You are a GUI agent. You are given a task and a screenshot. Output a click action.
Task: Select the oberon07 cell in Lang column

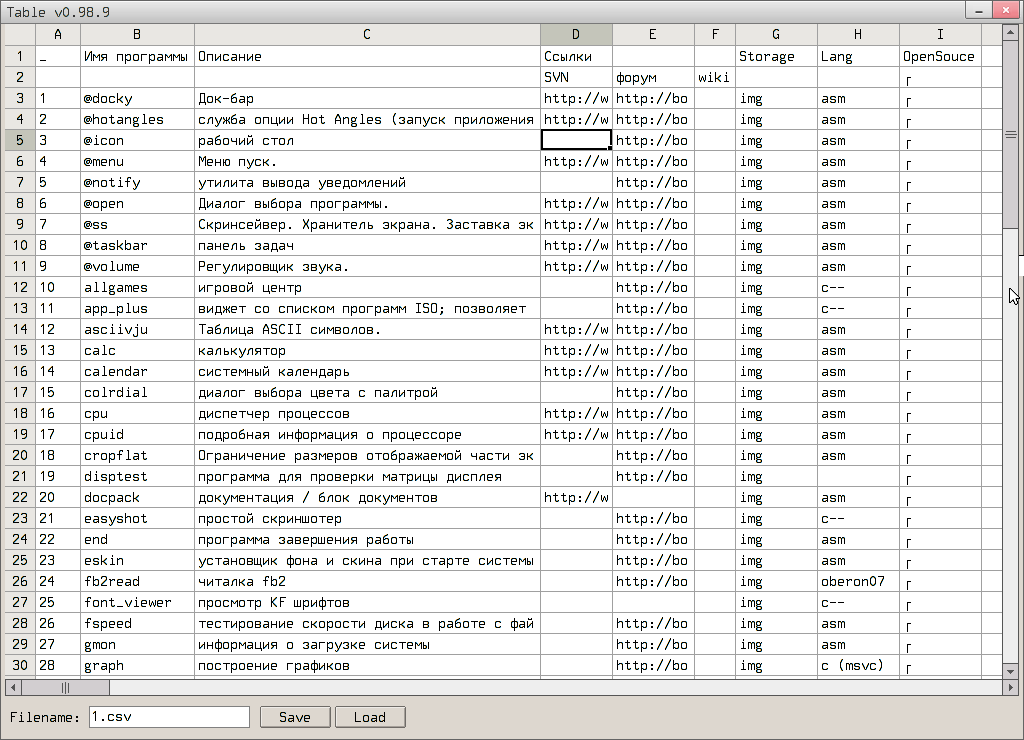pyautogui.click(x=858, y=582)
